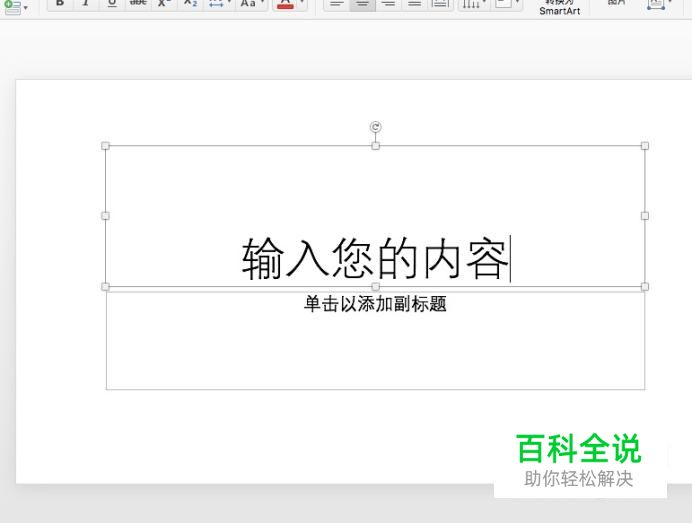Screen dimensions: 692x523
Task: Click the subtitle placeholder 单击以添加副标题
Action: click(375, 304)
